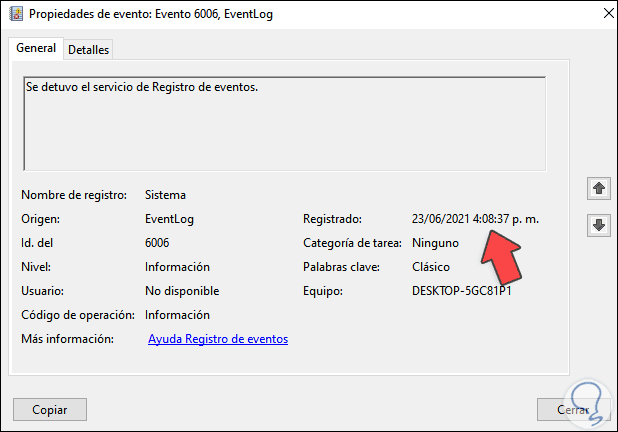Go to previous event with up arrow

[599, 188]
